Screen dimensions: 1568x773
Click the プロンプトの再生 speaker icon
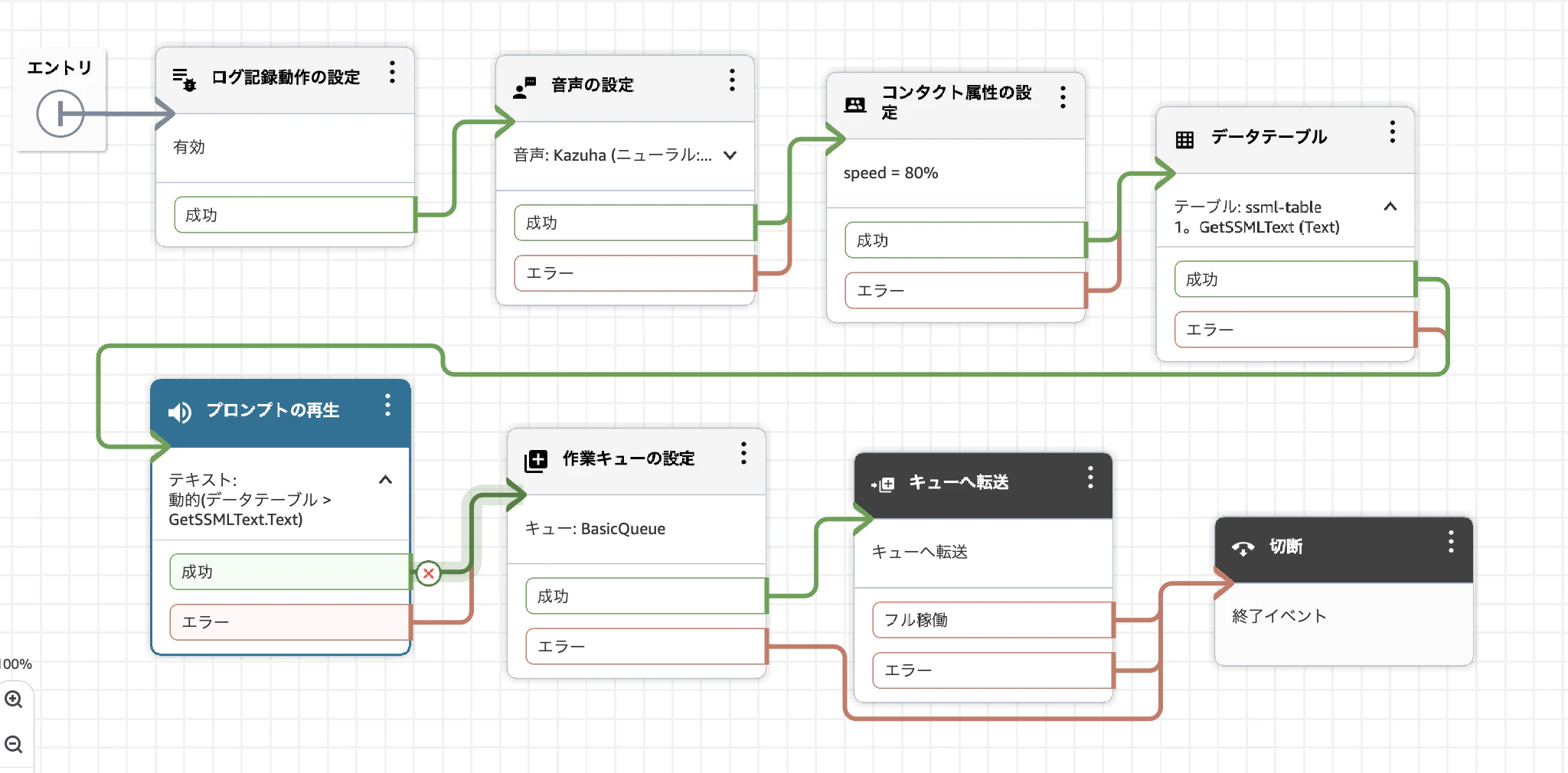[x=180, y=413]
